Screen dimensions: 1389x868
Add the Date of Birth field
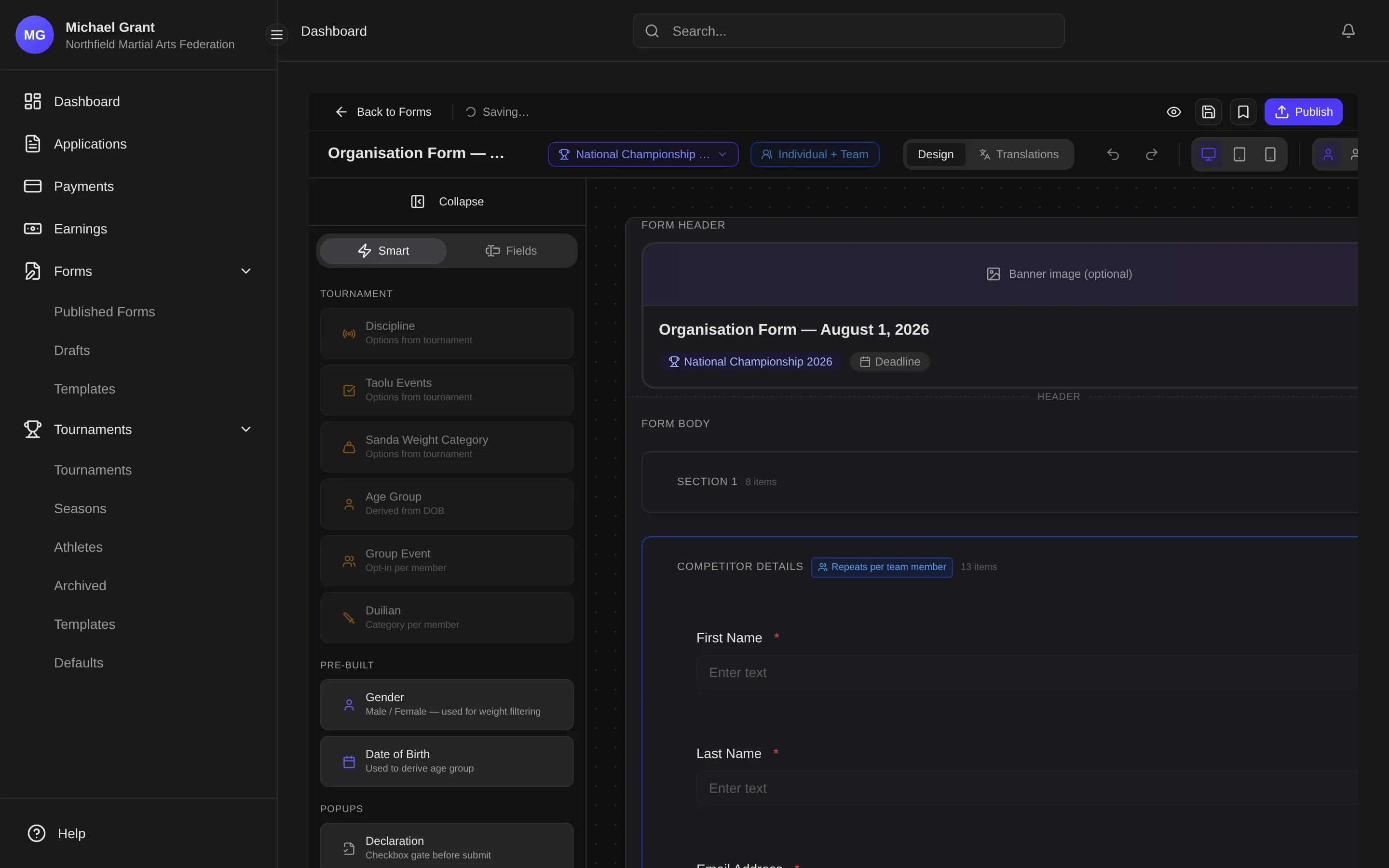[447, 761]
